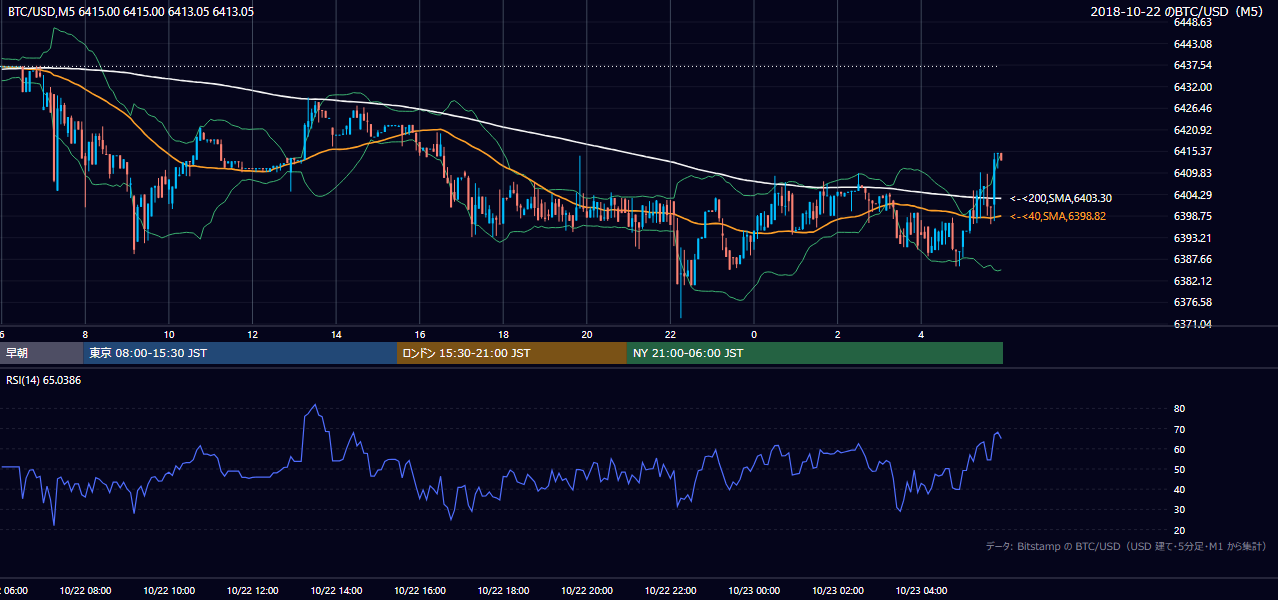Viewport: 1278px width, 600px height.
Task: Select price axis value 6426.46
Action: [1193, 108]
